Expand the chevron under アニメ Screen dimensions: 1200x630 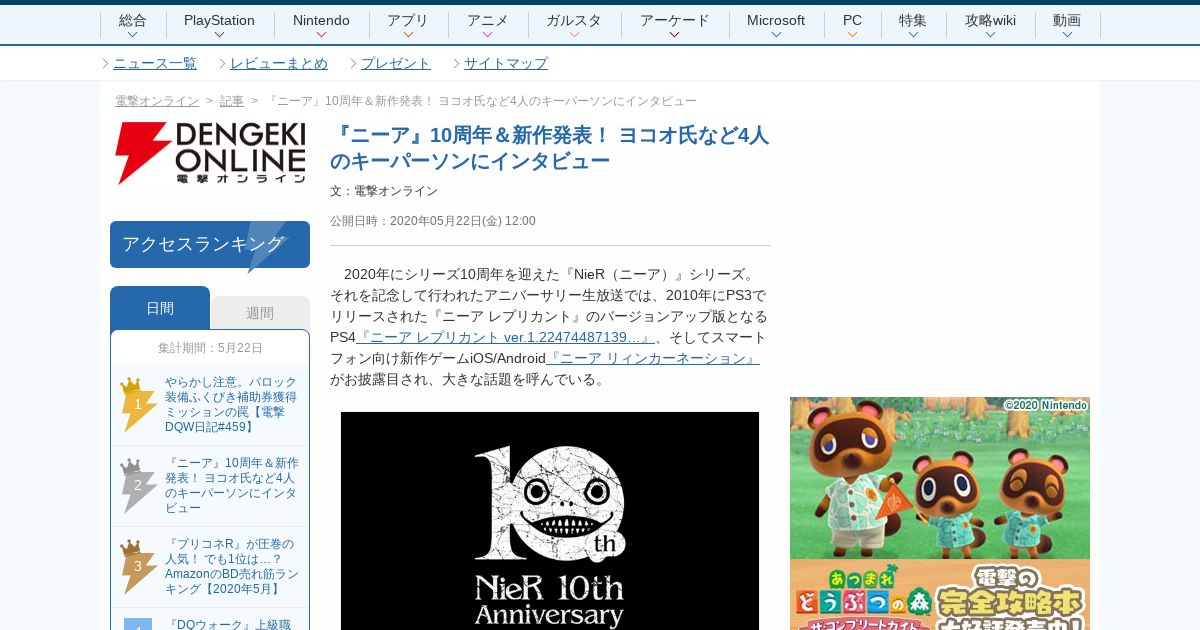[488, 35]
